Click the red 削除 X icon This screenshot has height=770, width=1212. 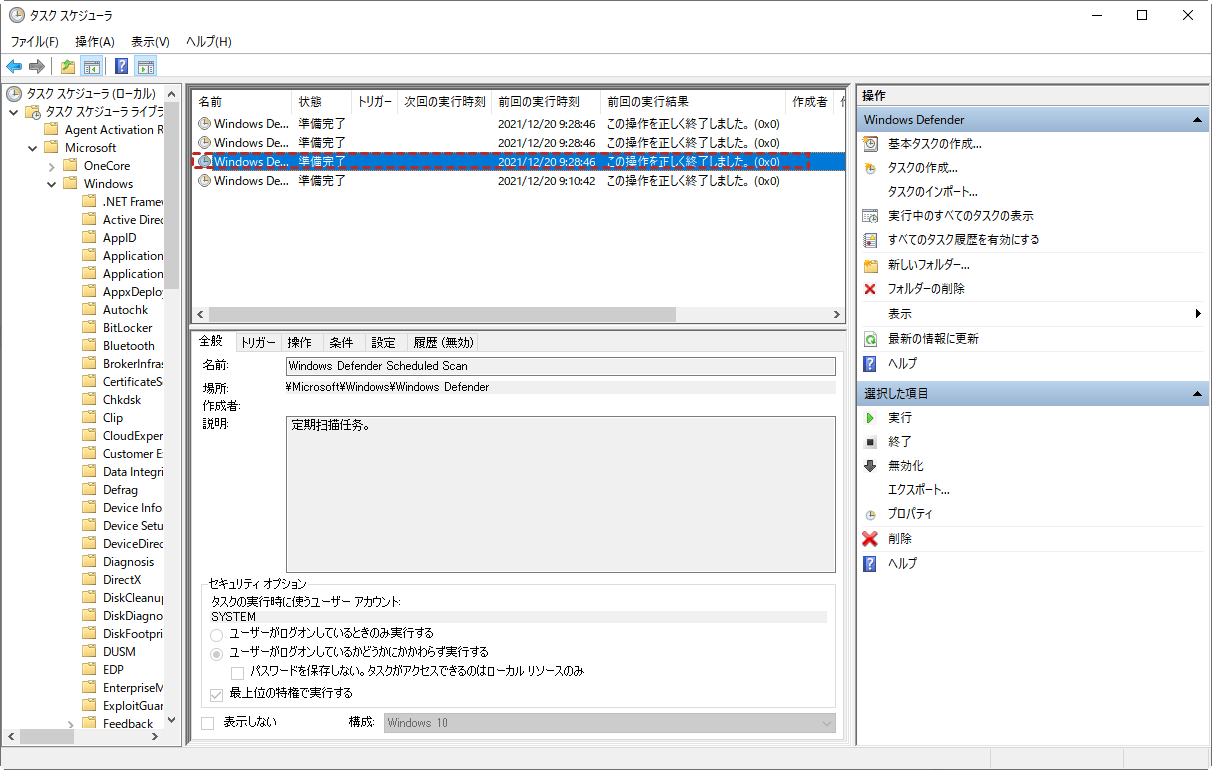(x=870, y=539)
